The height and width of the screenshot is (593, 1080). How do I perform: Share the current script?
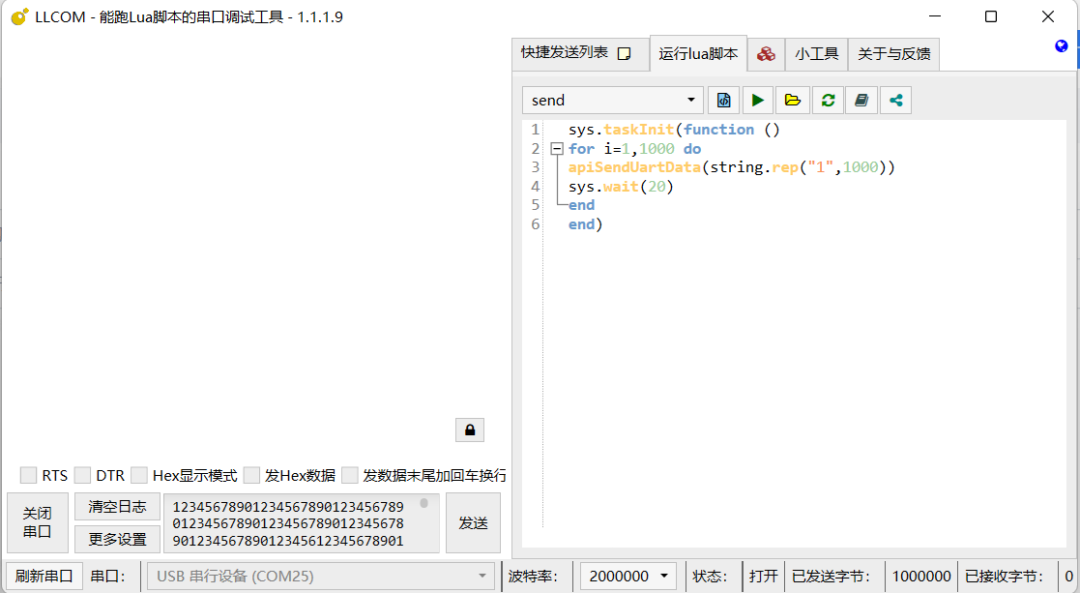pyautogui.click(x=895, y=99)
